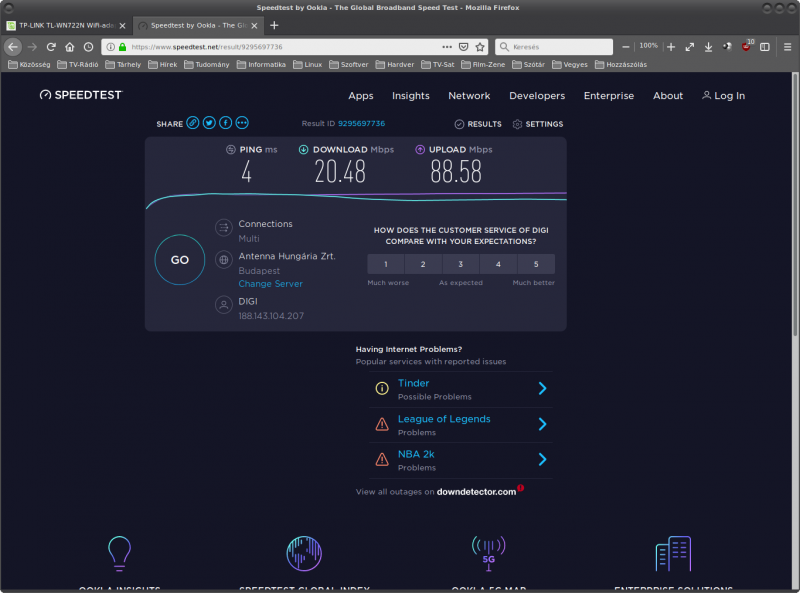Select the Speedtest by Ookla tab

pyautogui.click(x=198, y=26)
